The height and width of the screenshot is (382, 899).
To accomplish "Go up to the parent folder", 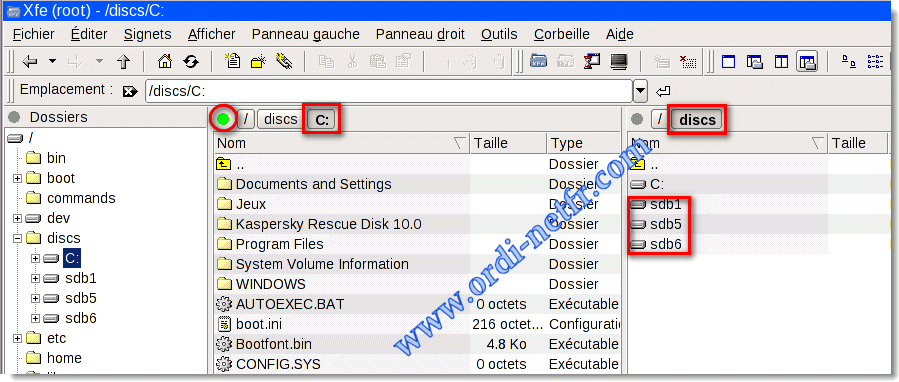I will tap(124, 61).
